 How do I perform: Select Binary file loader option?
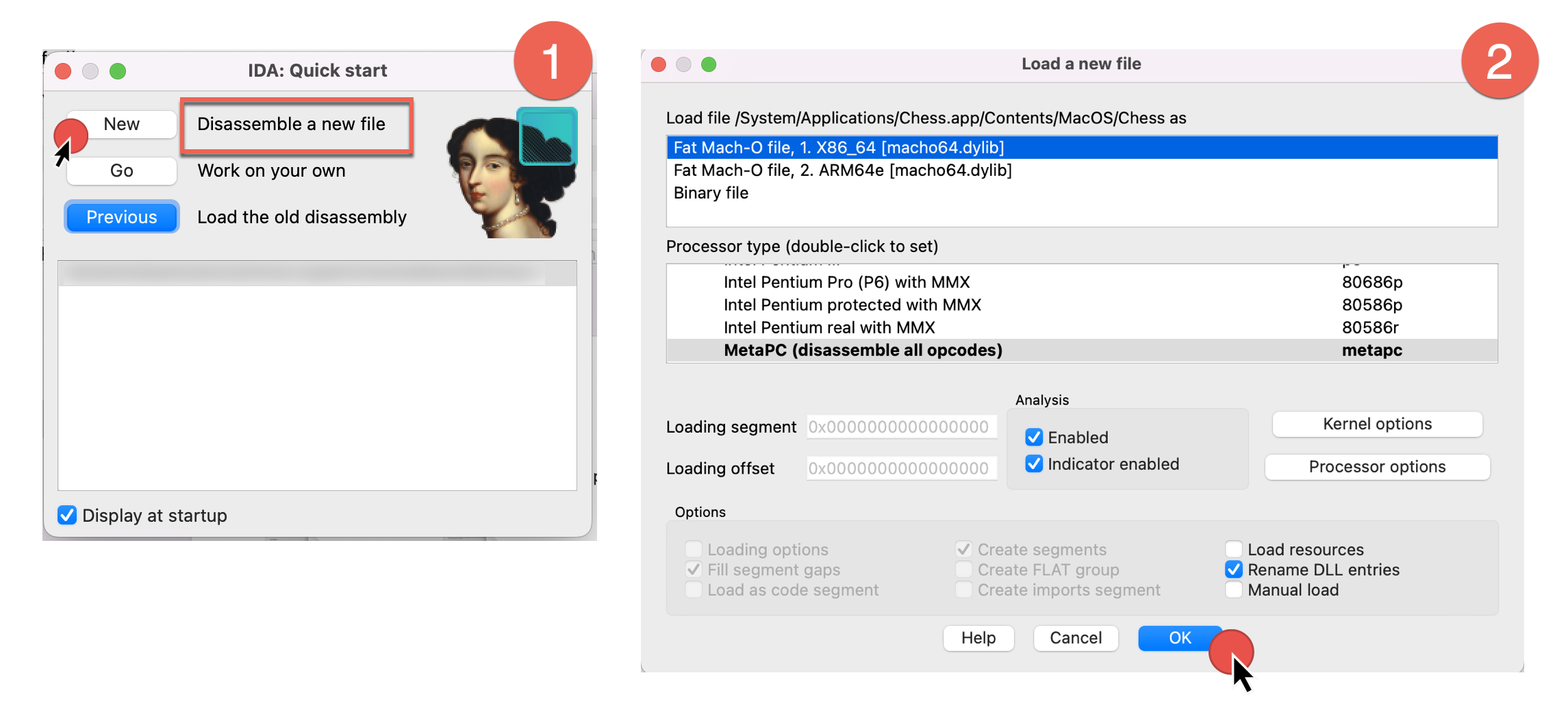click(x=711, y=193)
